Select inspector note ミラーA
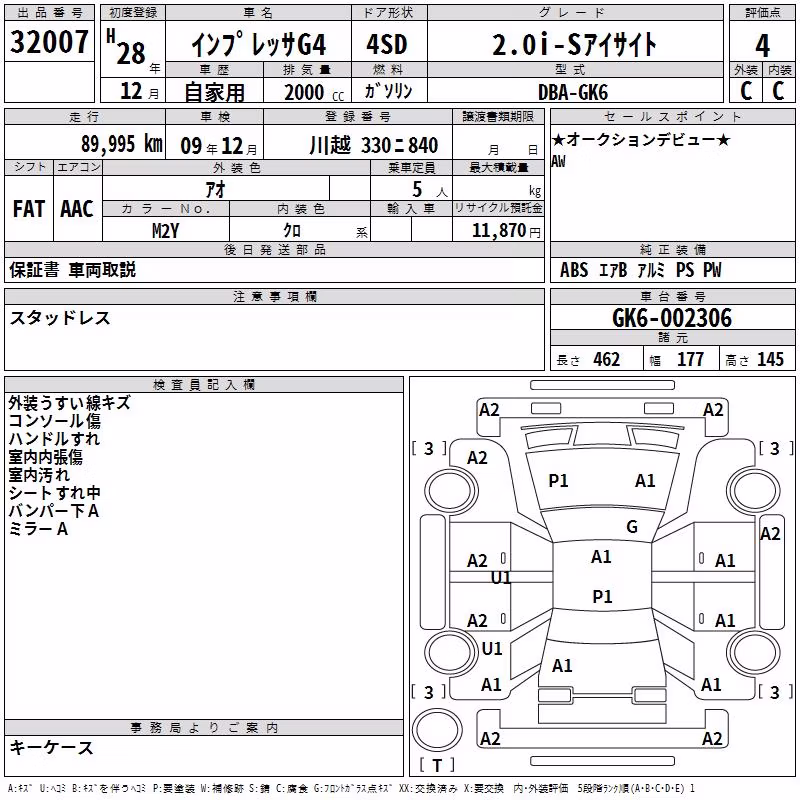 38,529
